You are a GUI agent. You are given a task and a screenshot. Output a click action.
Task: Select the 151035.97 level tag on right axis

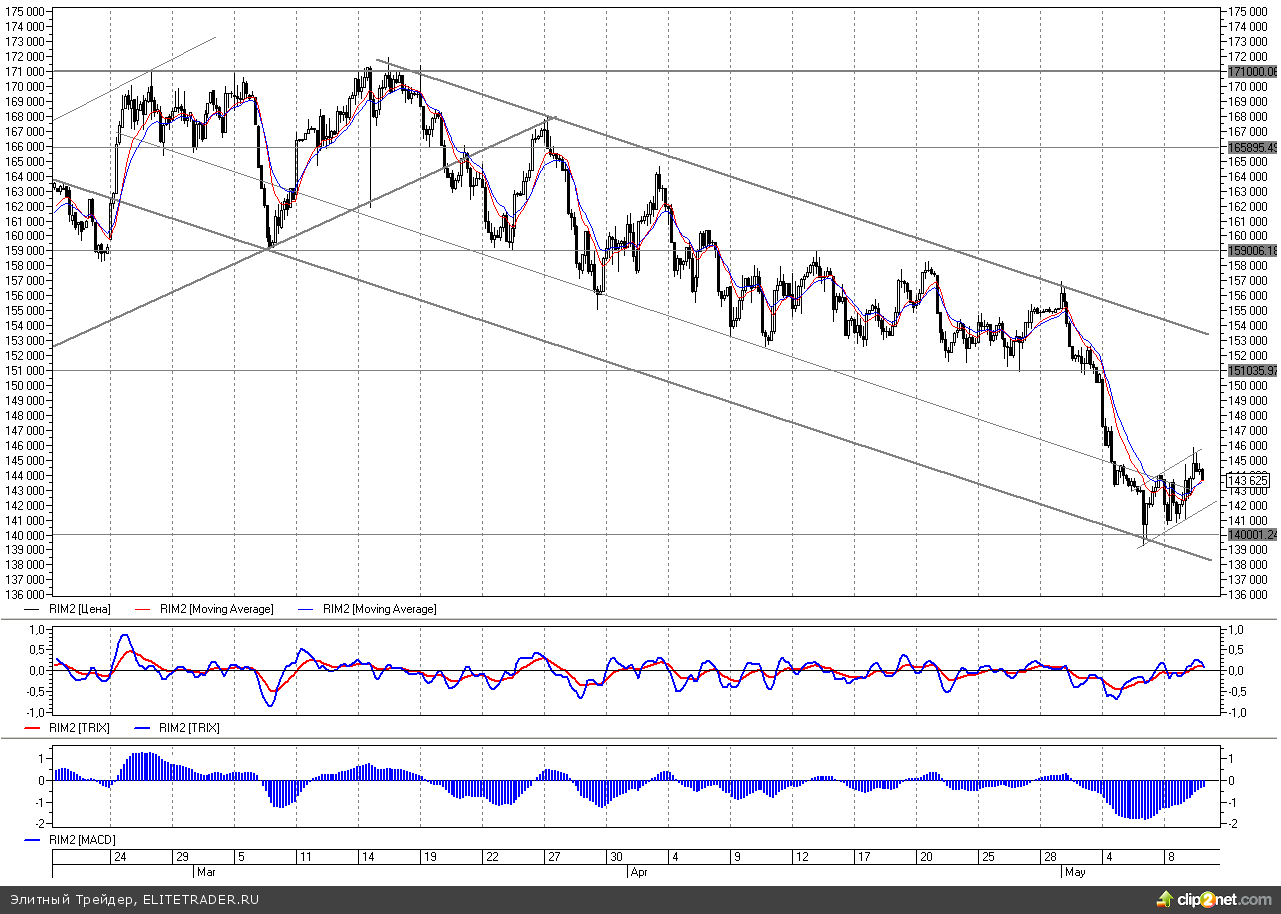1253,370
